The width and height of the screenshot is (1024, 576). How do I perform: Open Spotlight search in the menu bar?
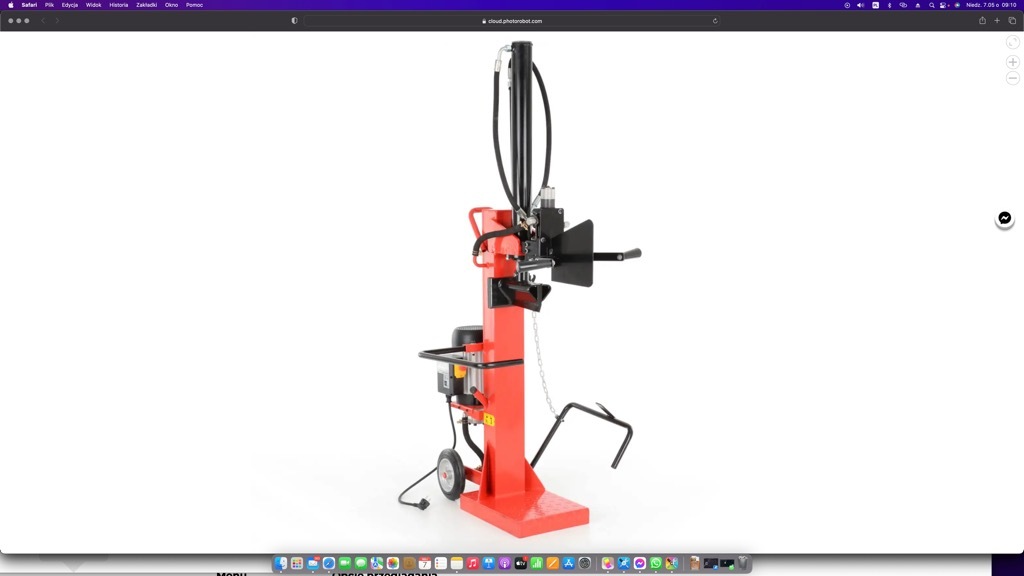932,5
